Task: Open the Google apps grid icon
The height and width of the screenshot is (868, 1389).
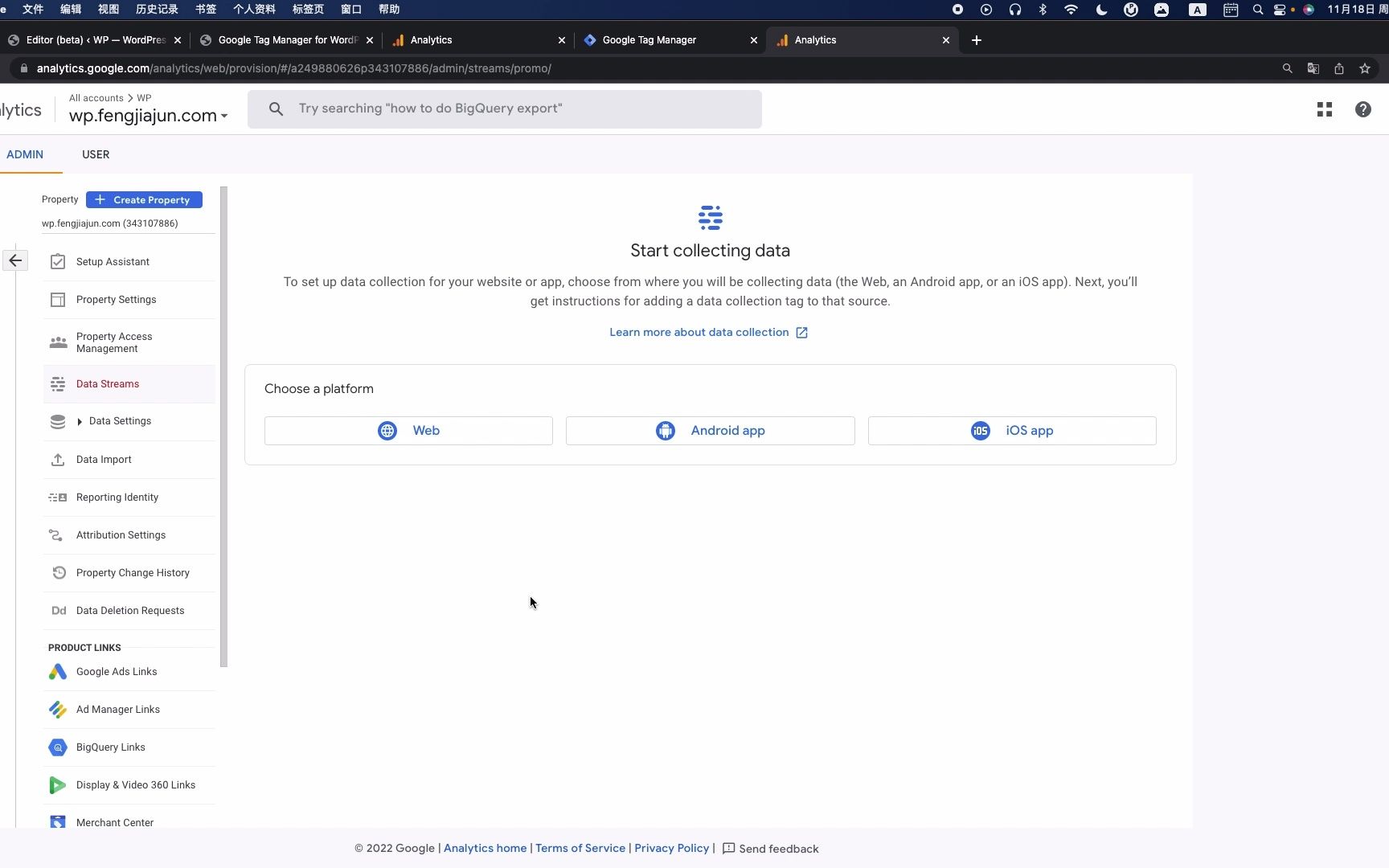Action: tap(1325, 109)
